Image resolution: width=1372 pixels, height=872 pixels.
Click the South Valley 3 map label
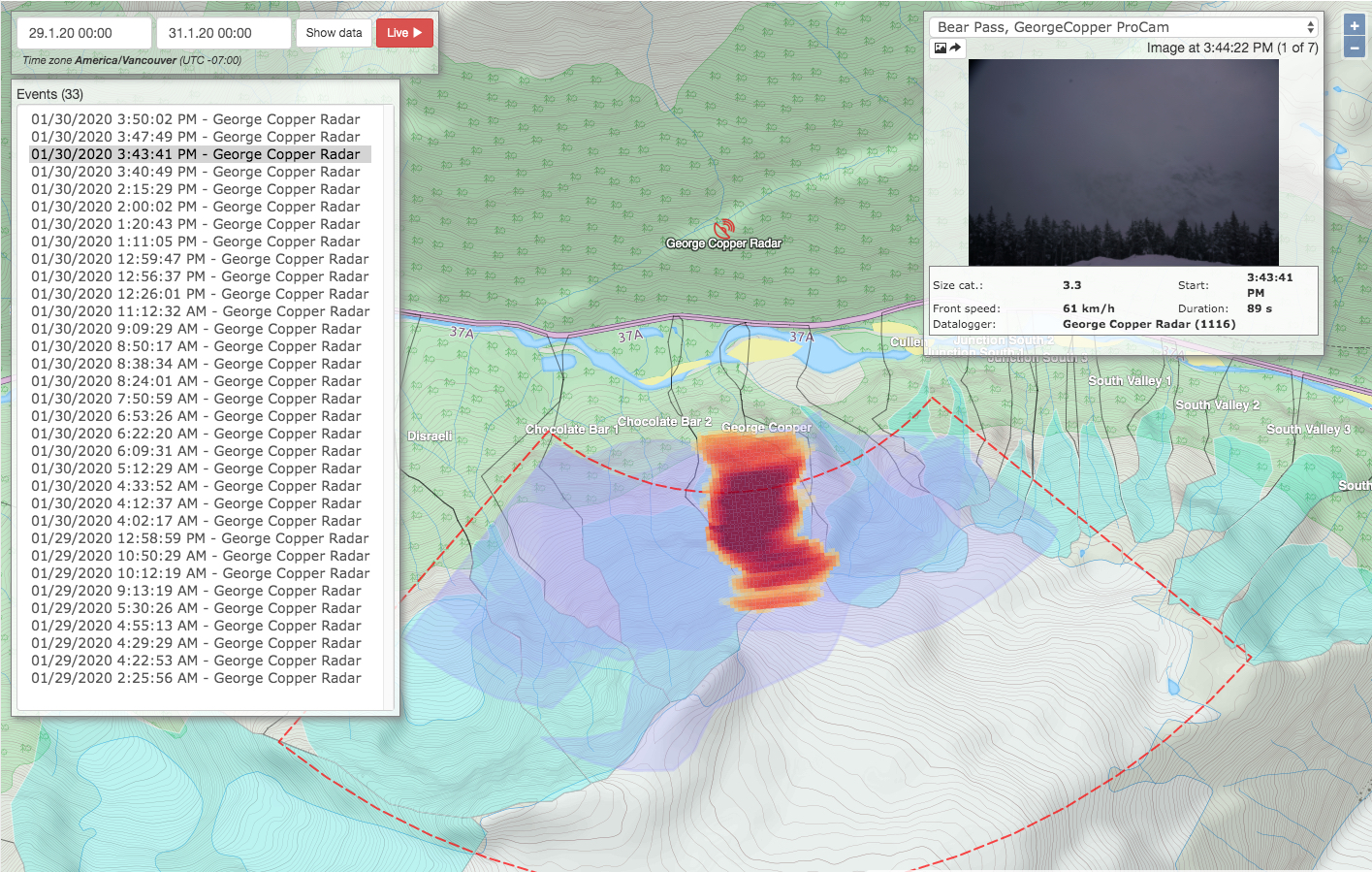tap(1308, 430)
